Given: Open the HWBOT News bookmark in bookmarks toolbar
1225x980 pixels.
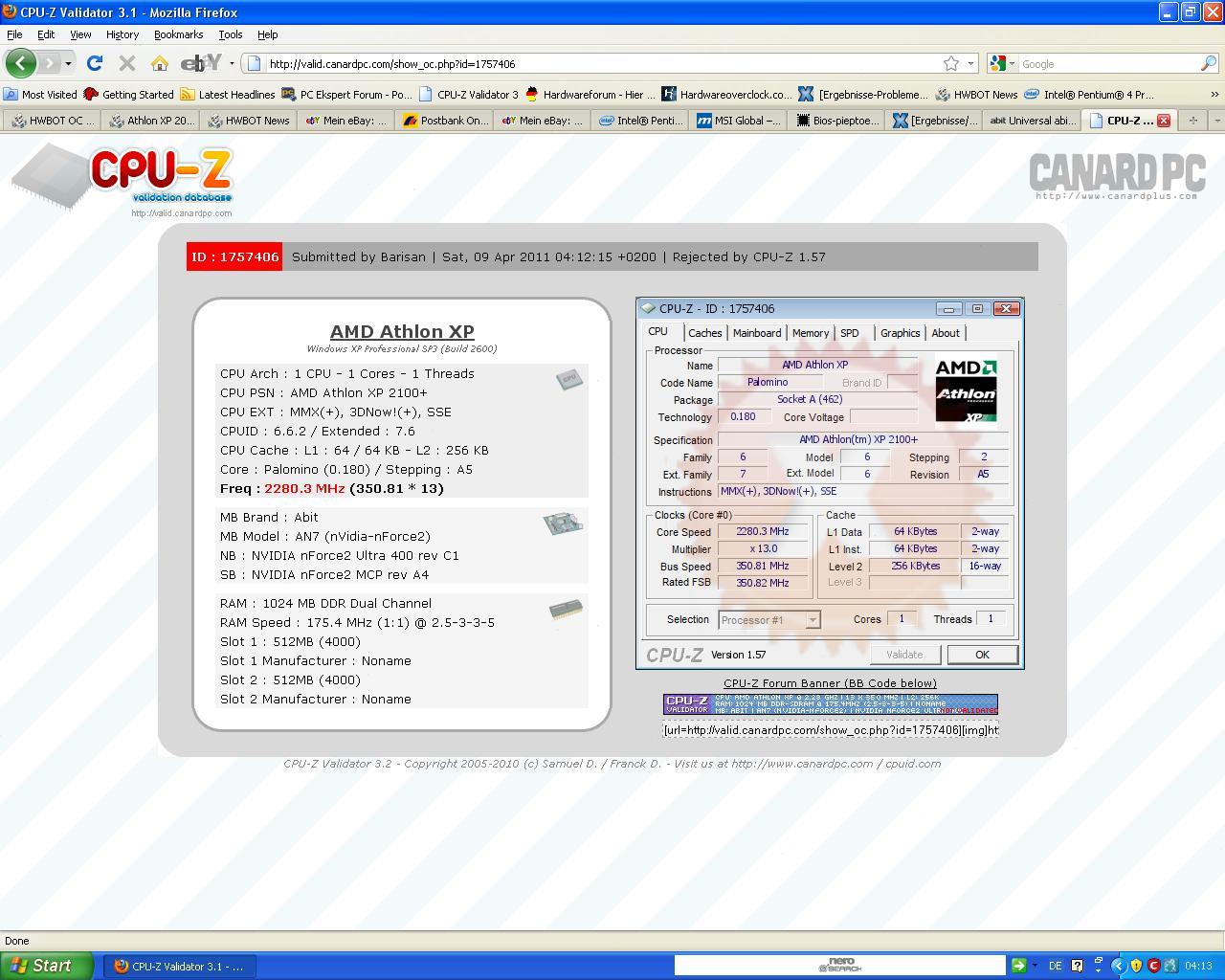Looking at the screenshot, I should click(x=976, y=95).
